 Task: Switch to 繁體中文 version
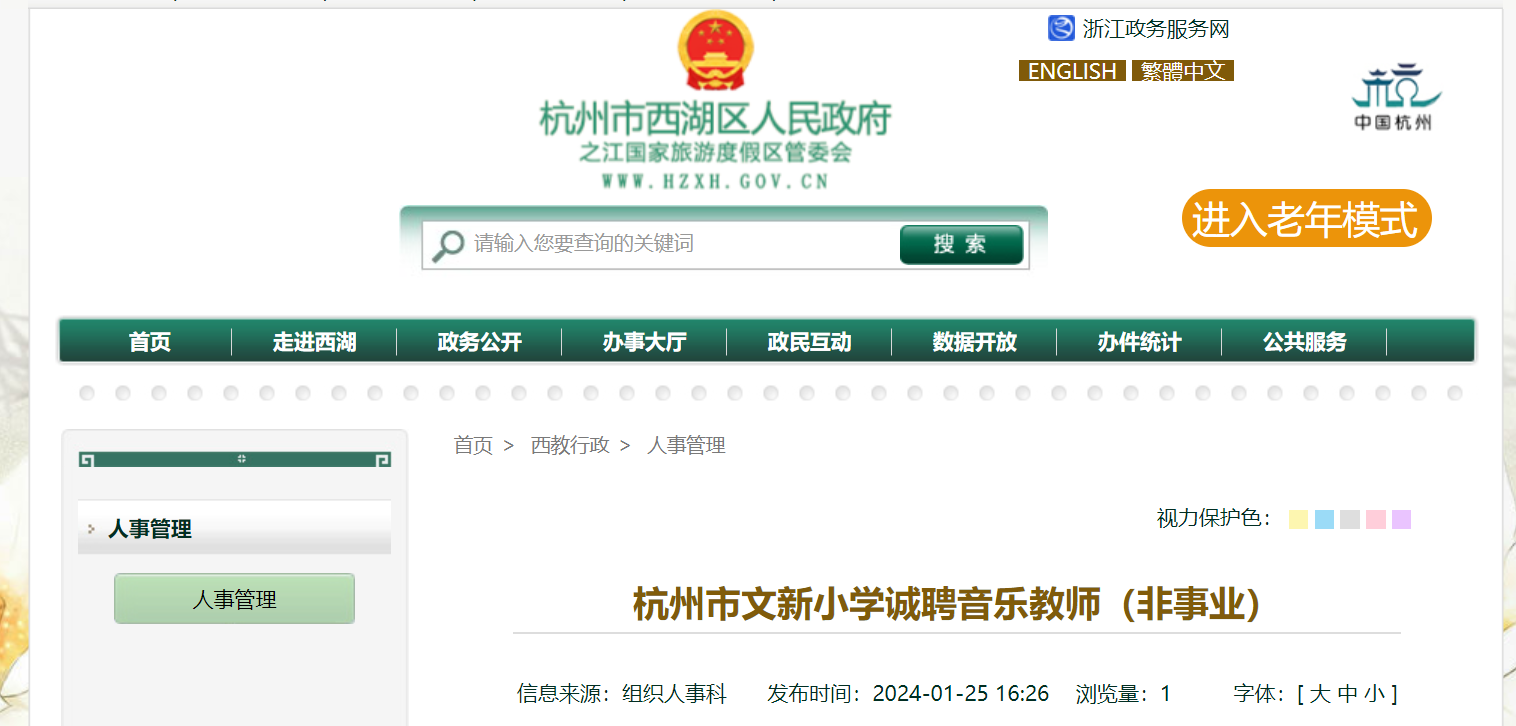[x=1183, y=71]
